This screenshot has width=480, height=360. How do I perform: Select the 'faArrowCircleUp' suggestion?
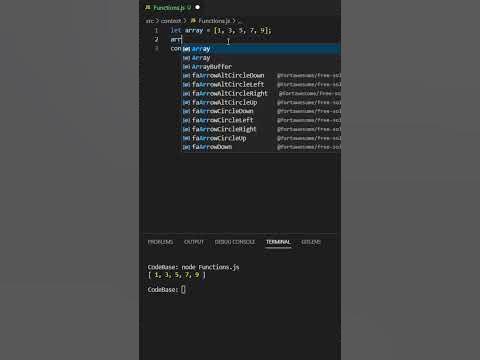[261, 138]
